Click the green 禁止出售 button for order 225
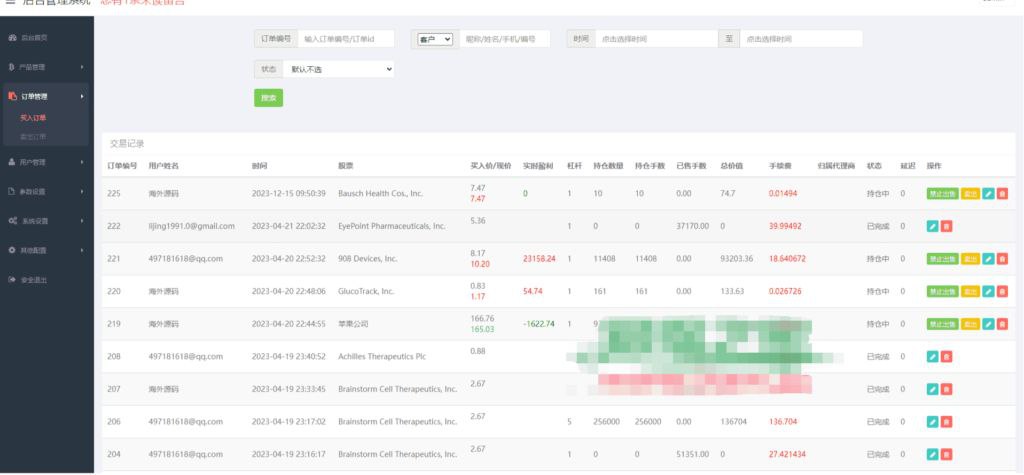 [942, 193]
